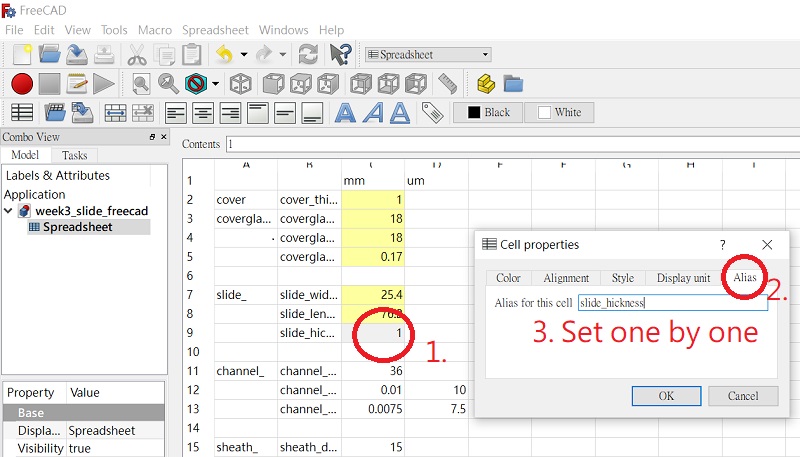Merge the selected cells
This screenshot has height=457, width=800.
tap(115, 113)
